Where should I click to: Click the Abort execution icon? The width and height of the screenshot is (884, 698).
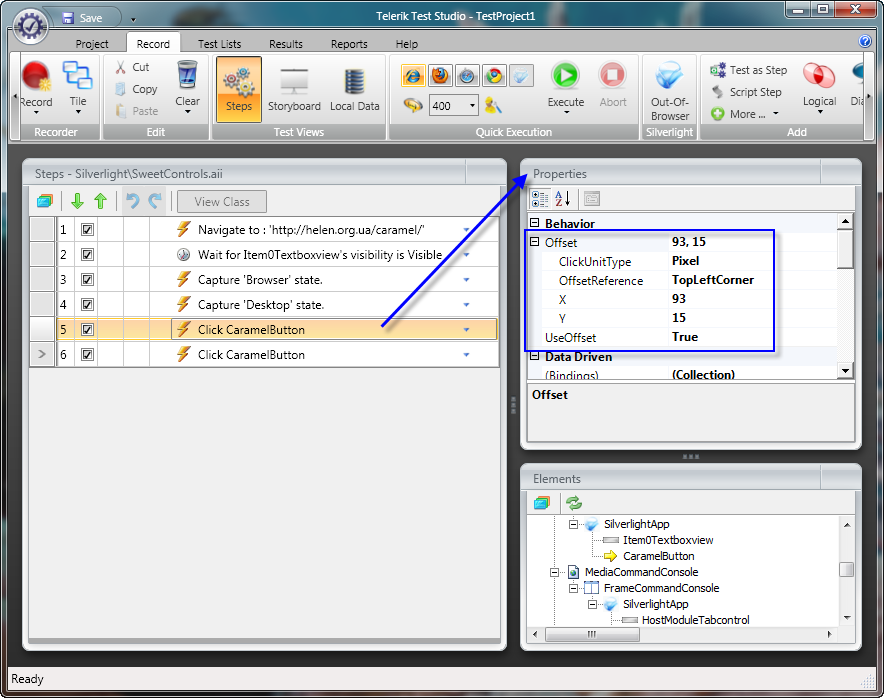(x=613, y=76)
